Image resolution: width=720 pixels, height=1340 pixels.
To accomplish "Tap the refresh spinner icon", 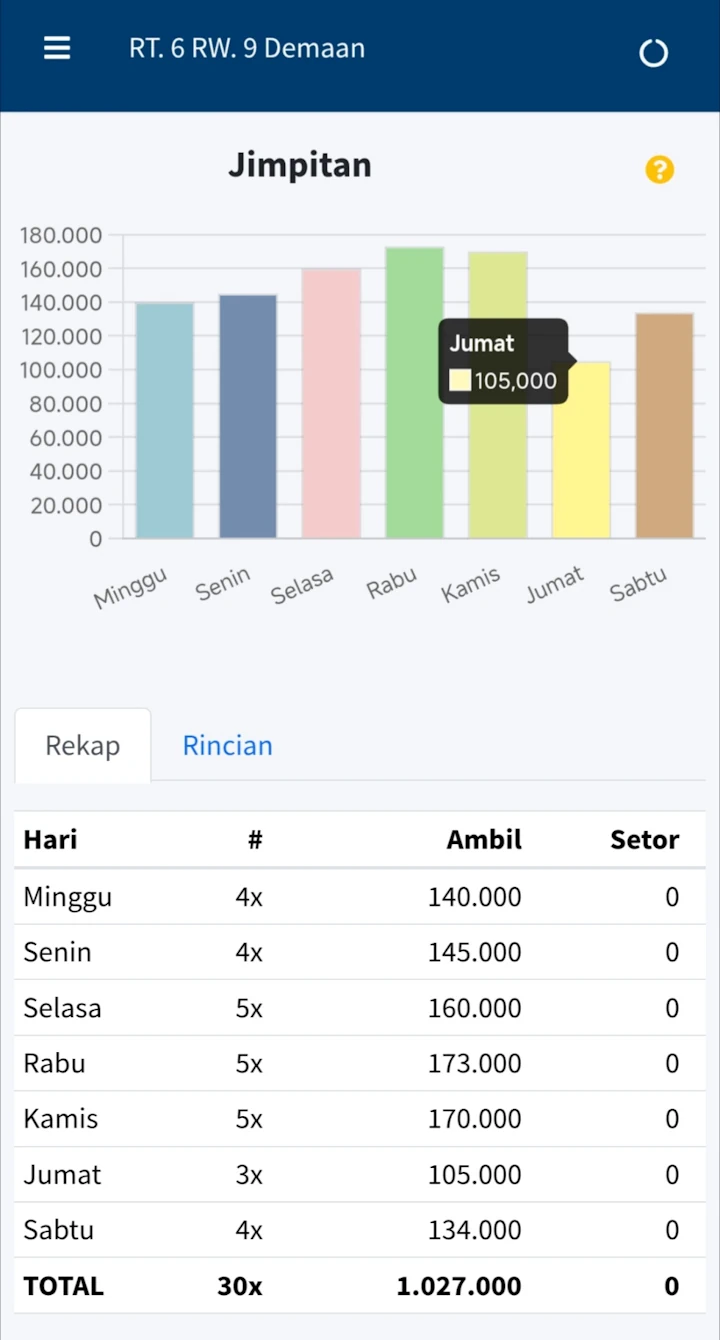I will point(653,53).
